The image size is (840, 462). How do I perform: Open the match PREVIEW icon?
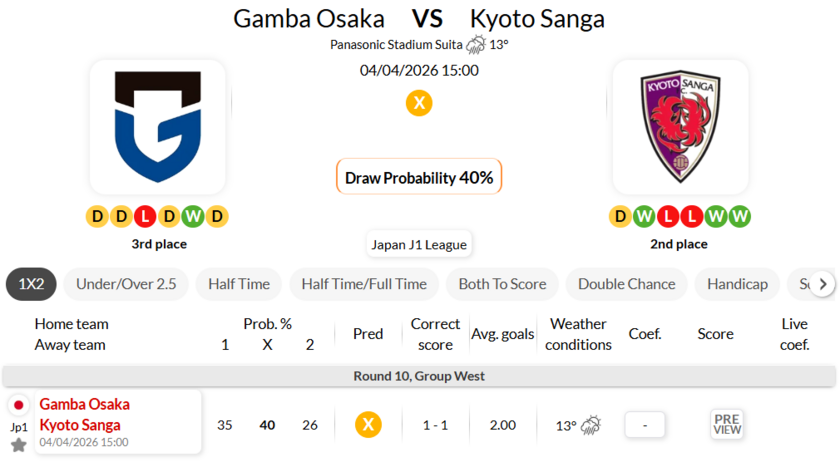(727, 424)
